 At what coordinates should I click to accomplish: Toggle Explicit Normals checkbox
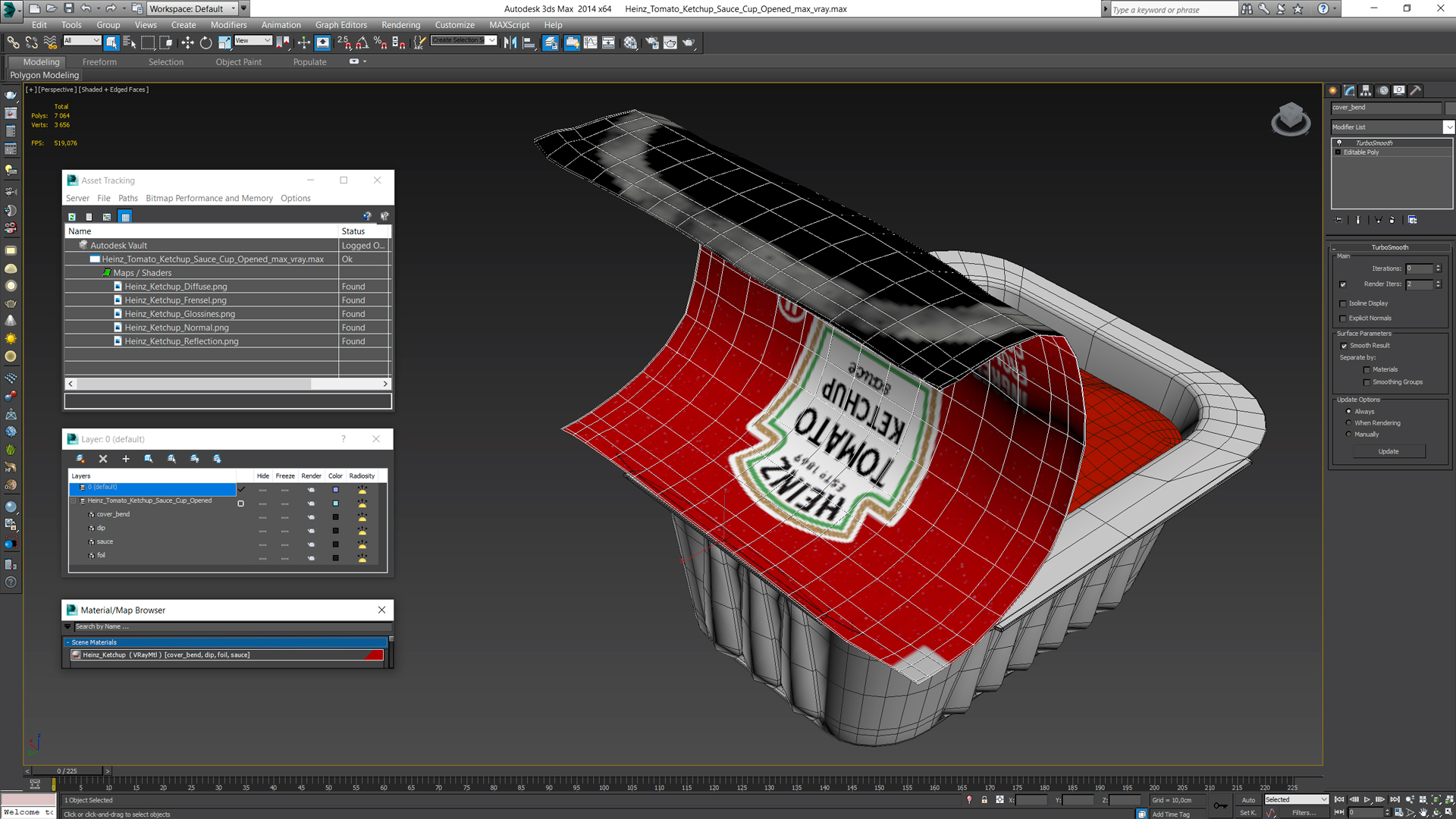coord(1343,318)
